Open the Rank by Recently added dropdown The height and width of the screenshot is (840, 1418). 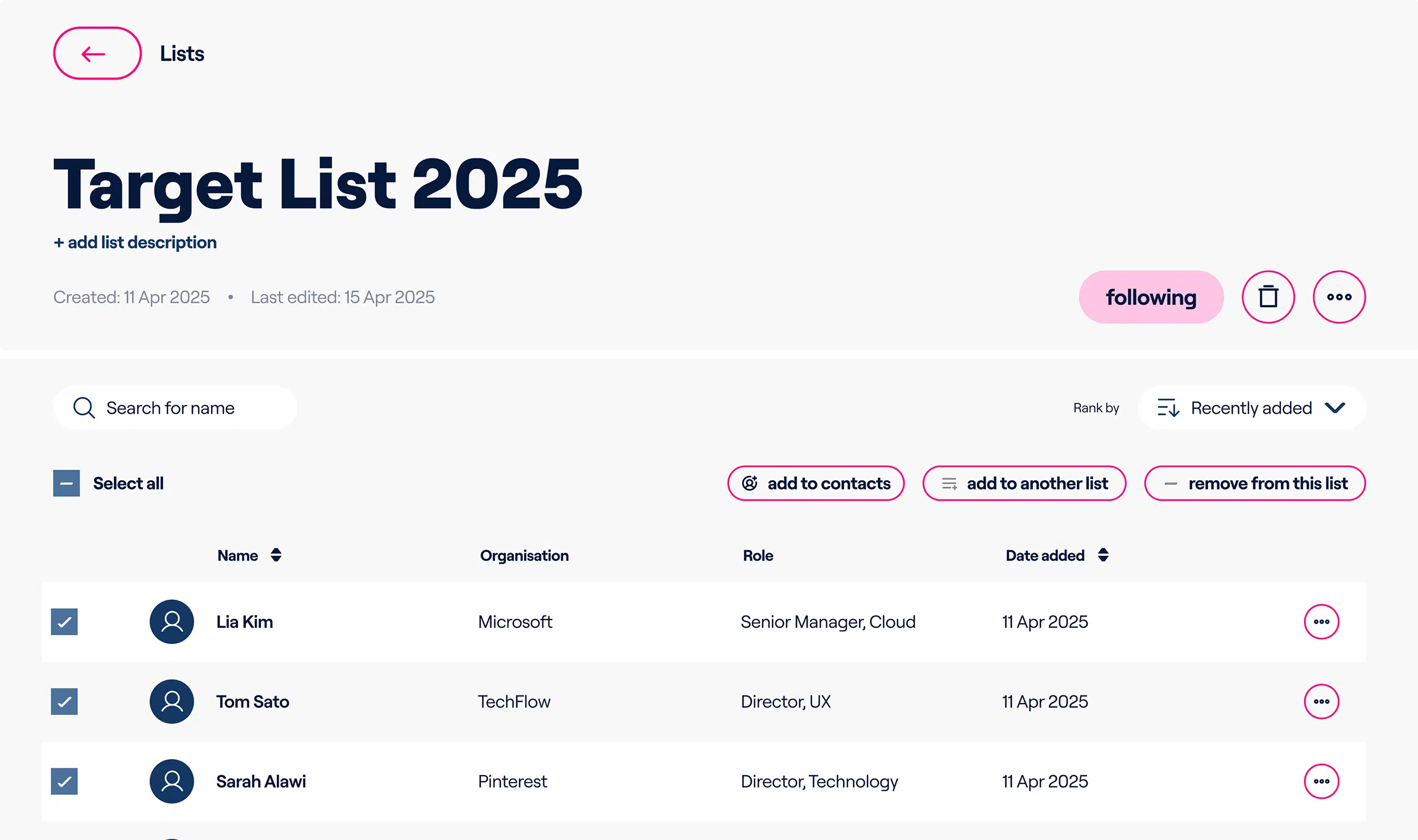point(1251,408)
